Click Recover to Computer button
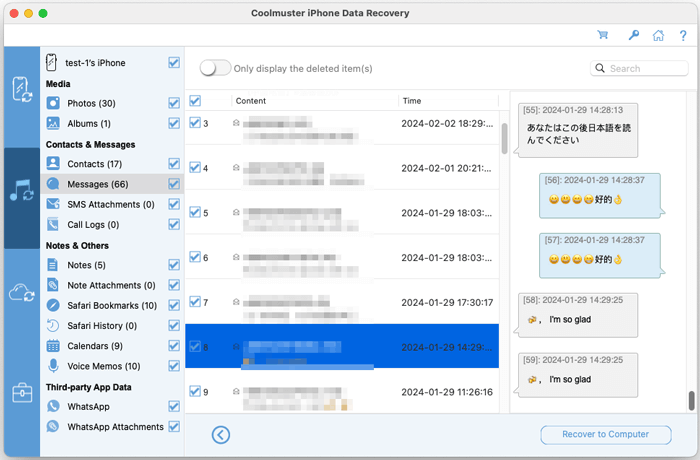Viewport: 700px width, 460px height. [605, 435]
